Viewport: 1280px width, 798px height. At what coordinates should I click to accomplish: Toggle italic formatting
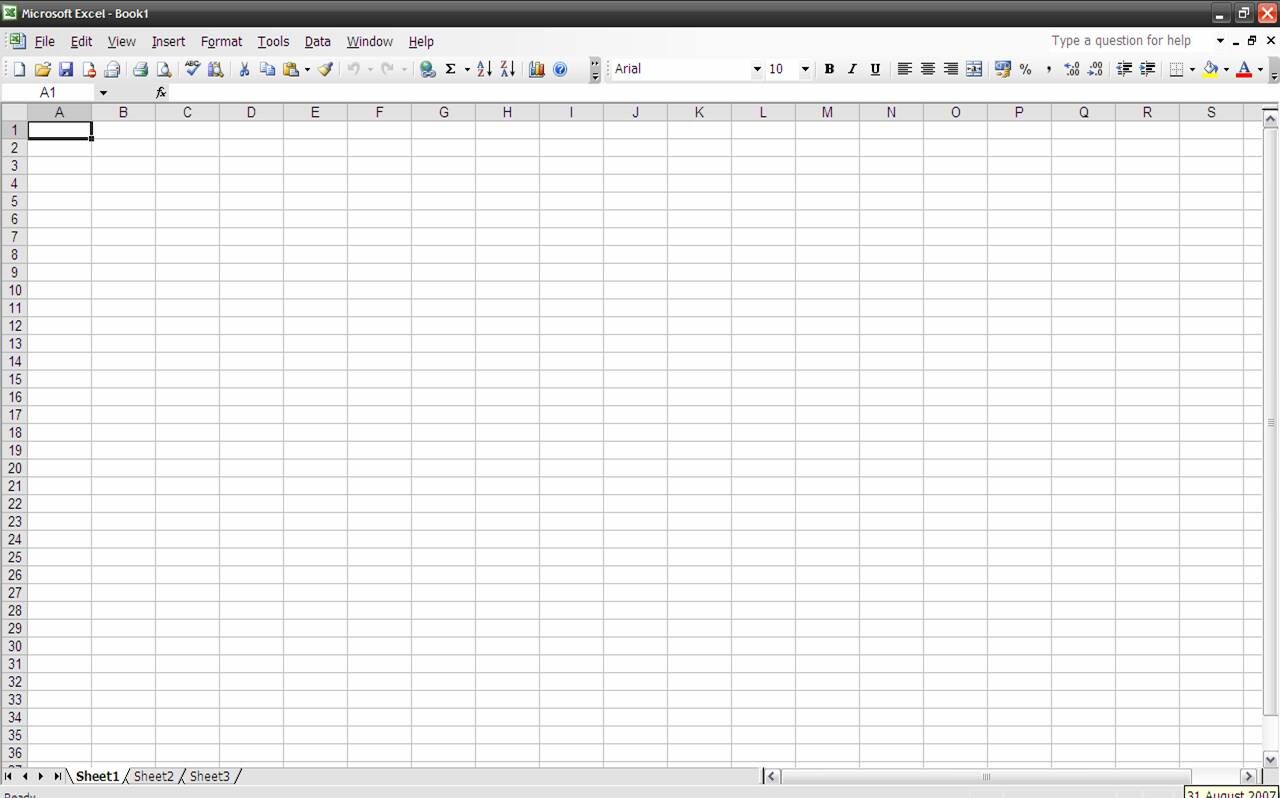[x=852, y=69]
